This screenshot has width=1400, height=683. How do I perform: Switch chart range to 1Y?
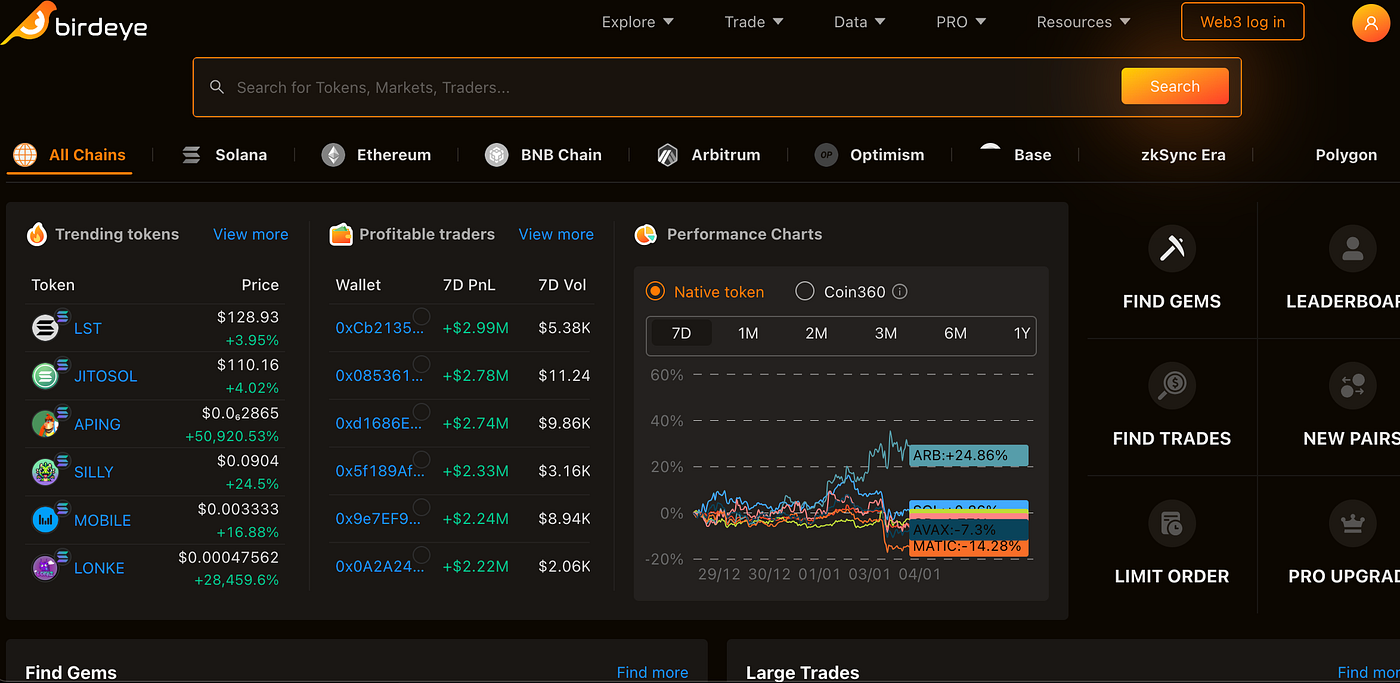pyautogui.click(x=1021, y=333)
